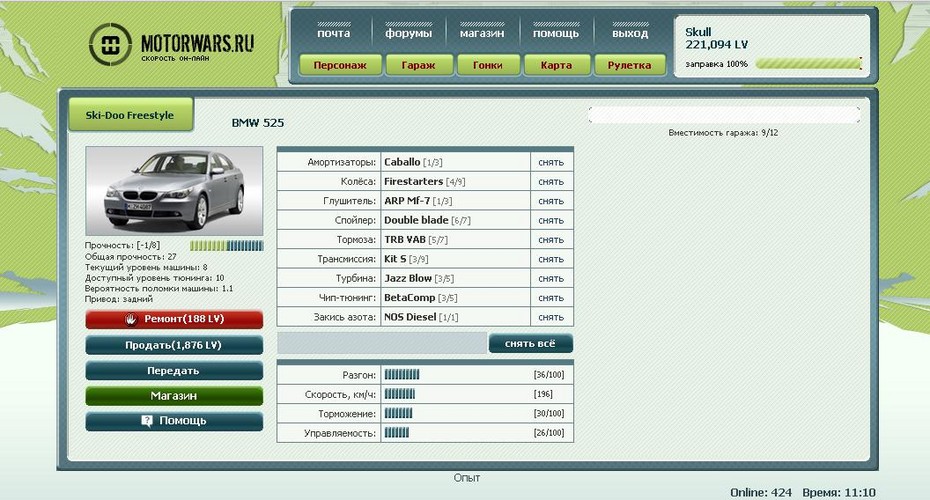Viewport: 930px width, 500px height.
Task: Click снять for TRB VAB brakes
Action: 551,240
